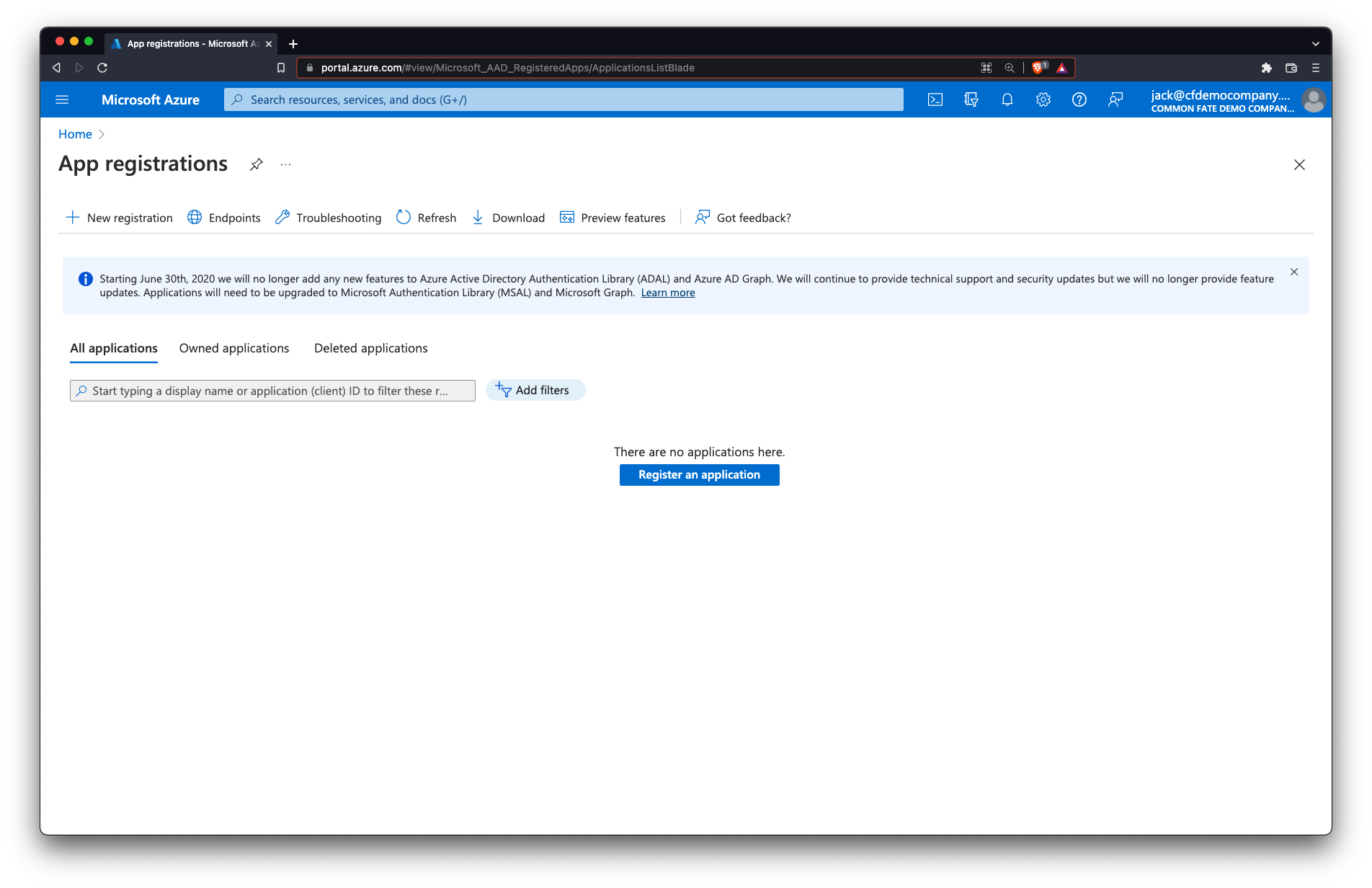Open the Brave wallet icon
The image size is (1372, 888).
click(x=1291, y=68)
